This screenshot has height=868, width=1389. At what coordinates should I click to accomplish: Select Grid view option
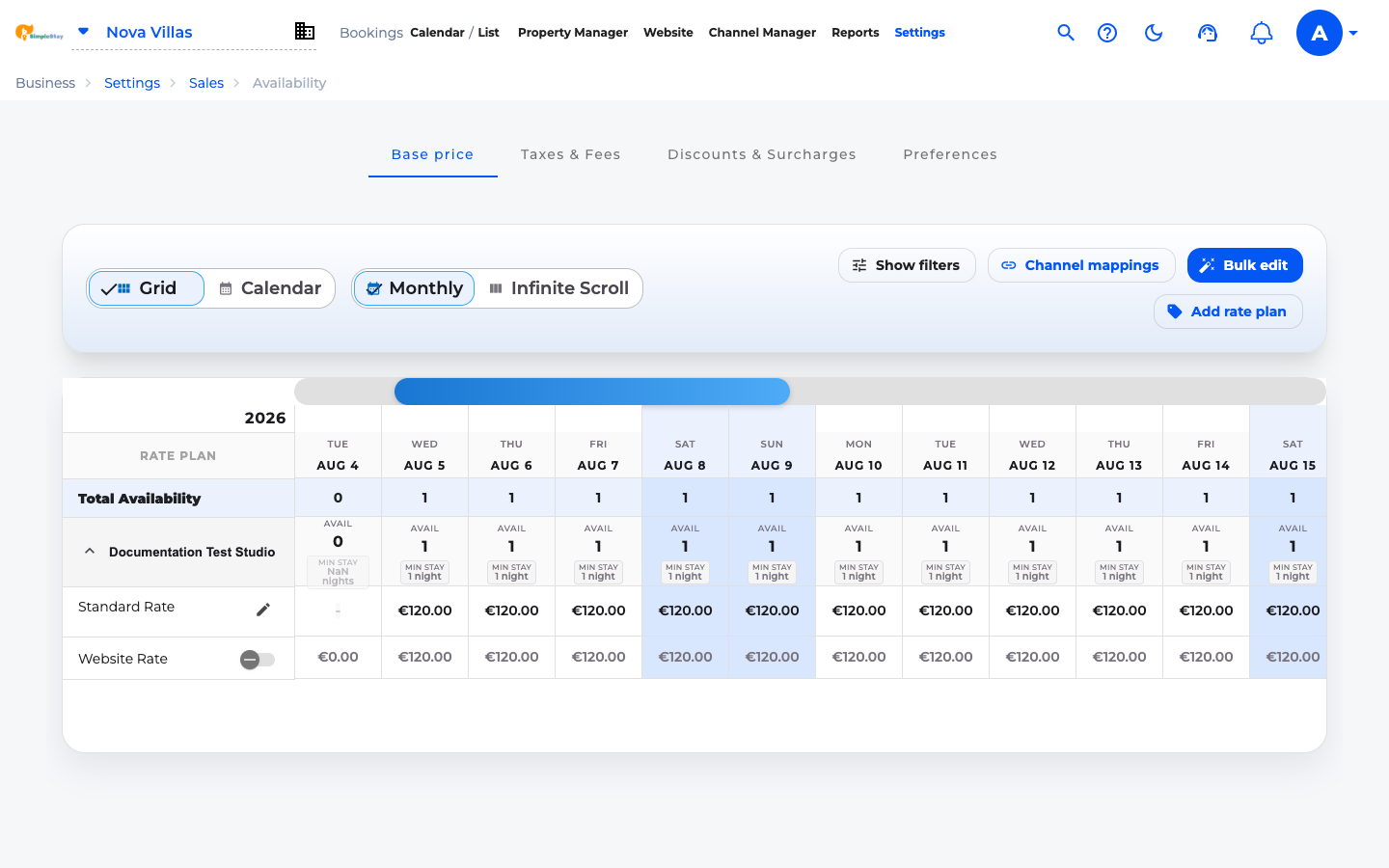tap(147, 288)
